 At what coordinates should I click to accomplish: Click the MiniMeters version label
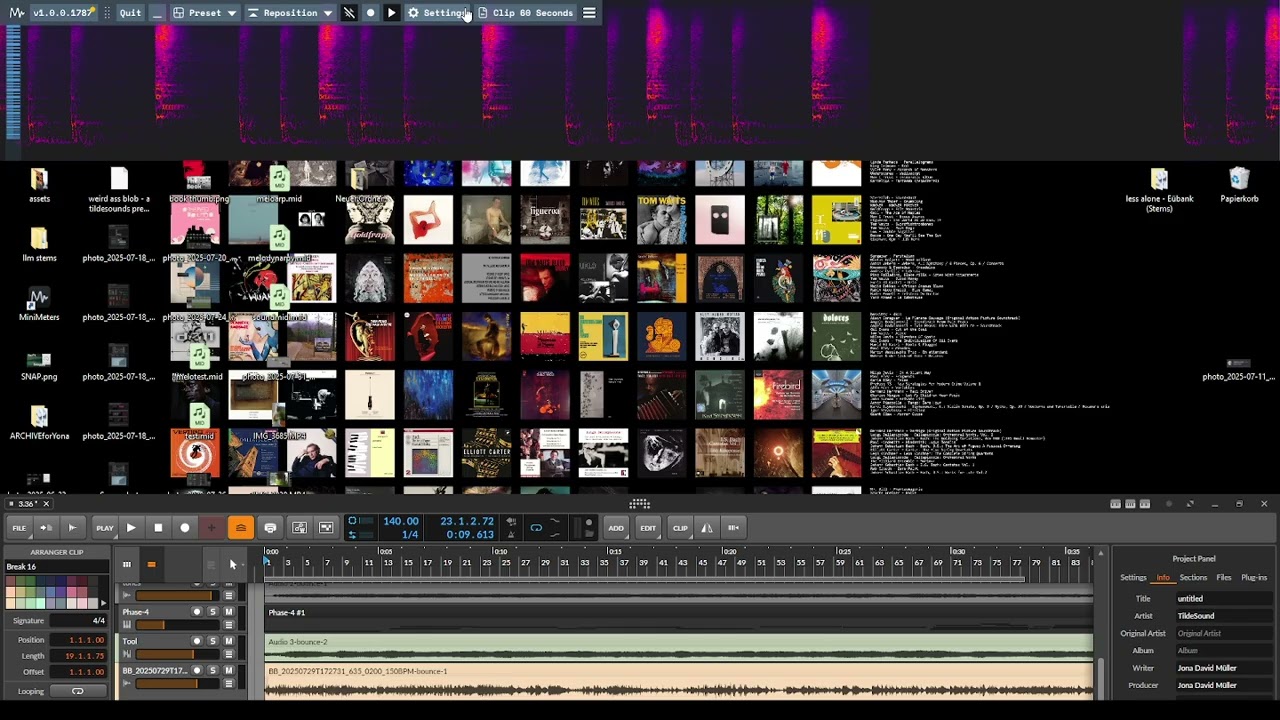(x=62, y=13)
